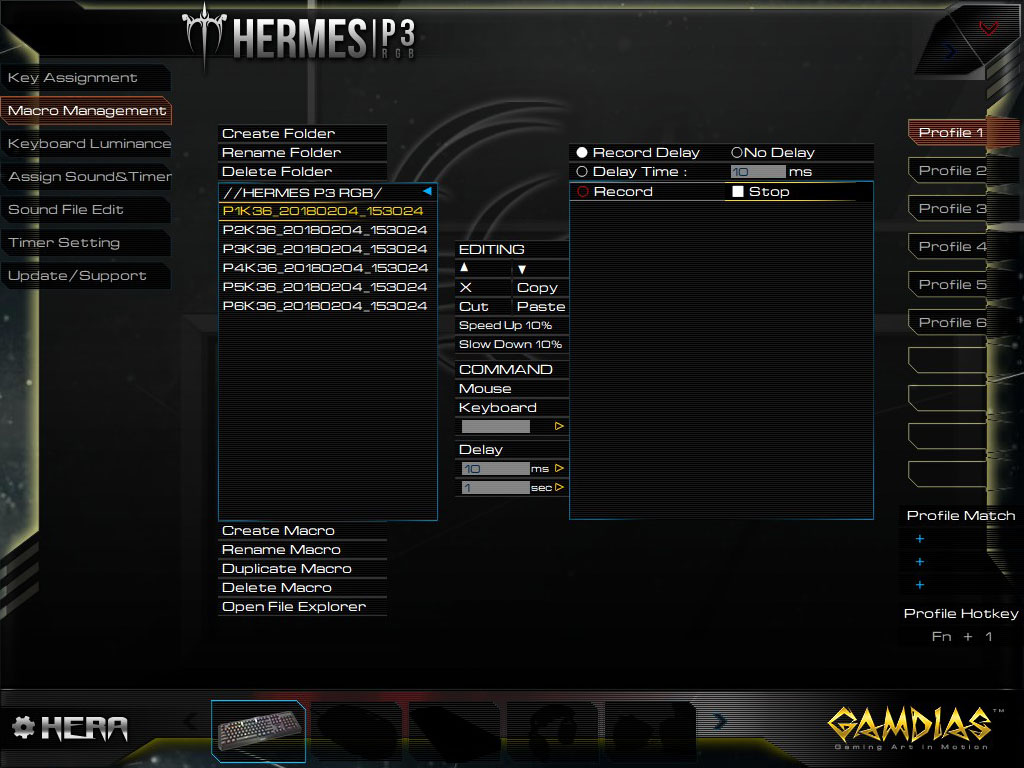The height and width of the screenshot is (768, 1024).
Task: Add second Profile Match with plus icon
Action: [x=920, y=562]
